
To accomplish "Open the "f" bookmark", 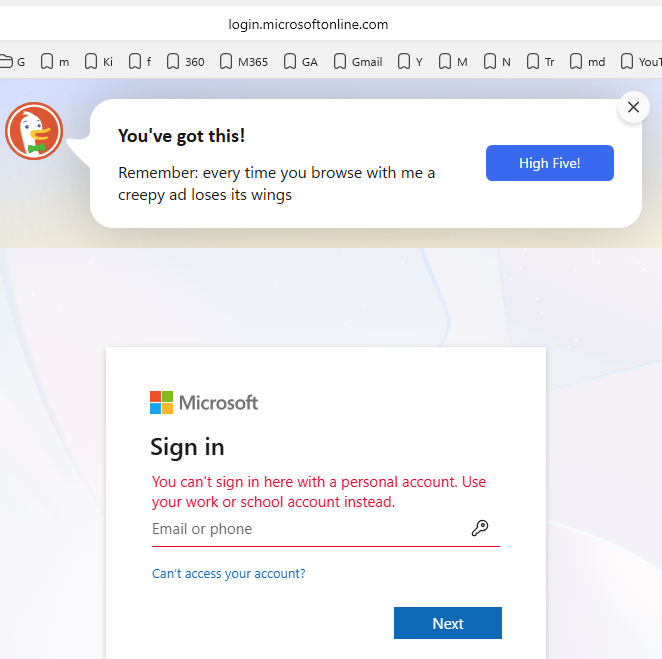I will tap(140, 62).
